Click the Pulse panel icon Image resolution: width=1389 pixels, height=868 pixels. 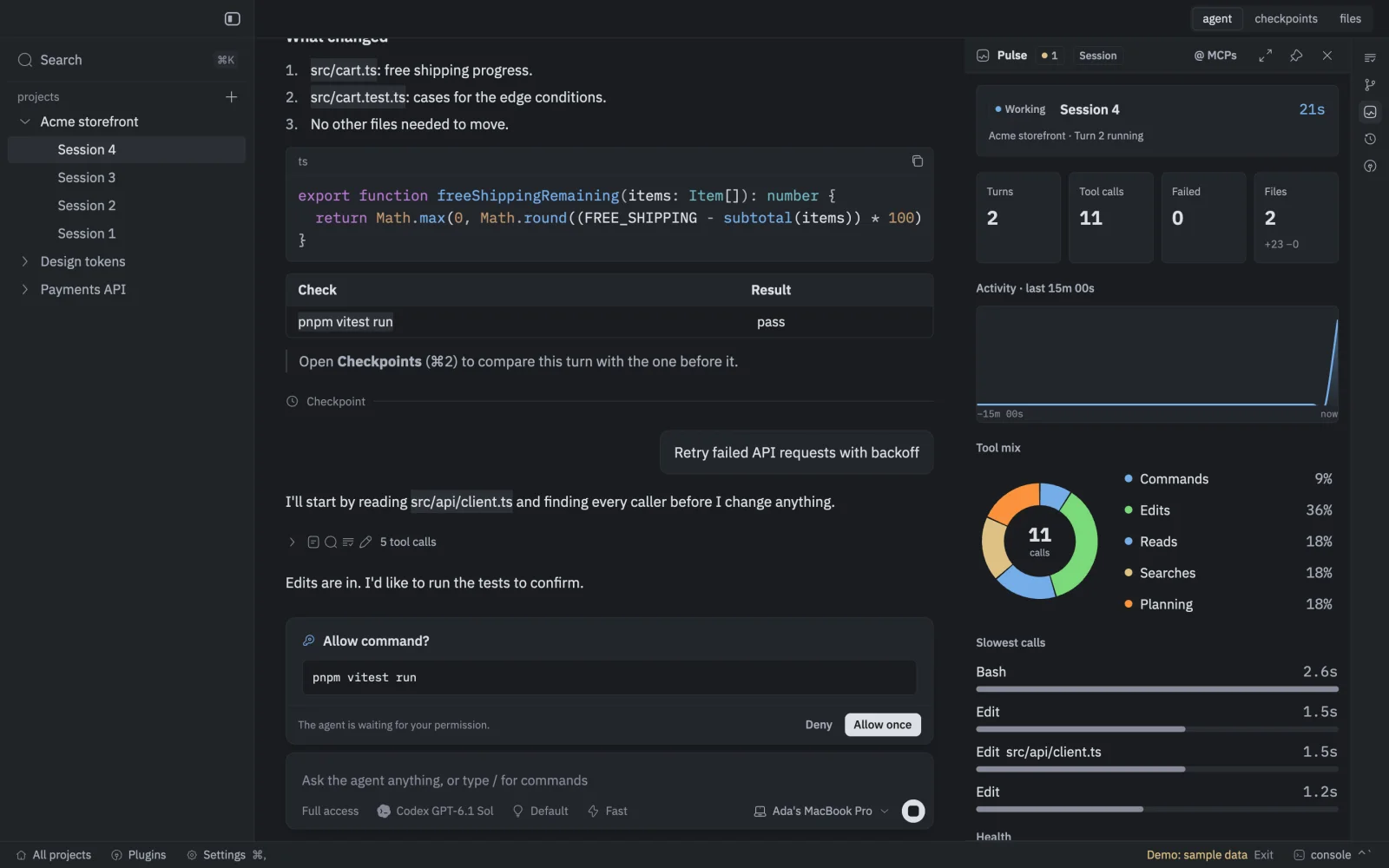tap(983, 56)
